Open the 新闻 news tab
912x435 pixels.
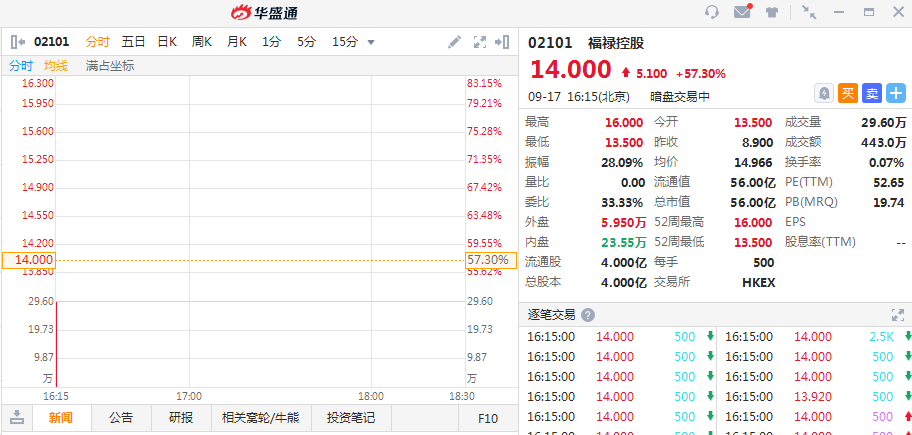tap(60, 418)
